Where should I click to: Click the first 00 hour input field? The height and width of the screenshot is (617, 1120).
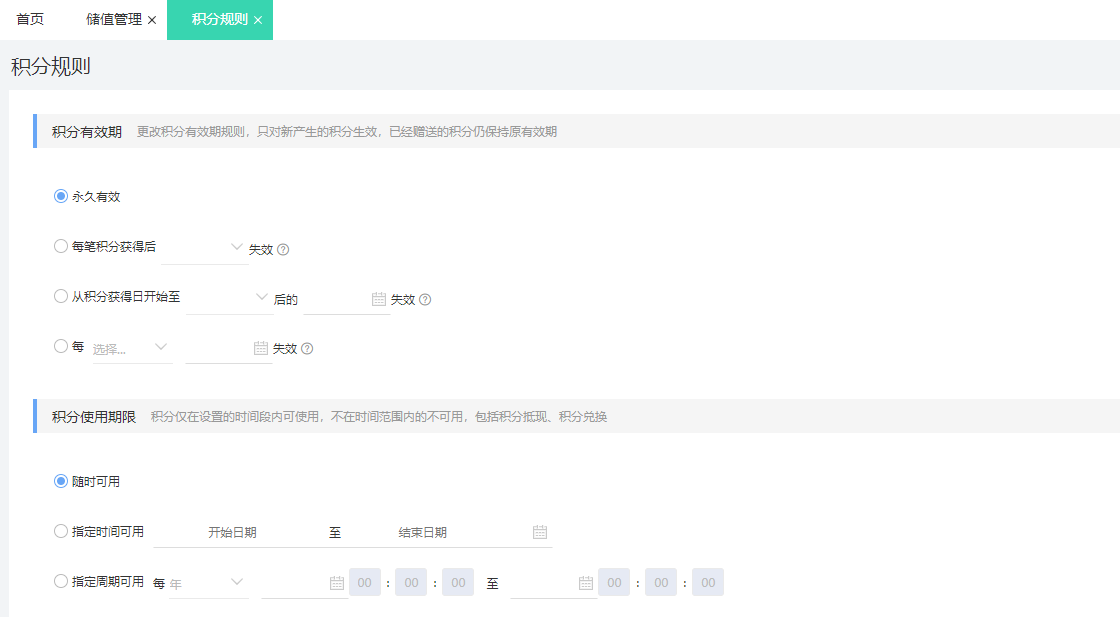364,581
